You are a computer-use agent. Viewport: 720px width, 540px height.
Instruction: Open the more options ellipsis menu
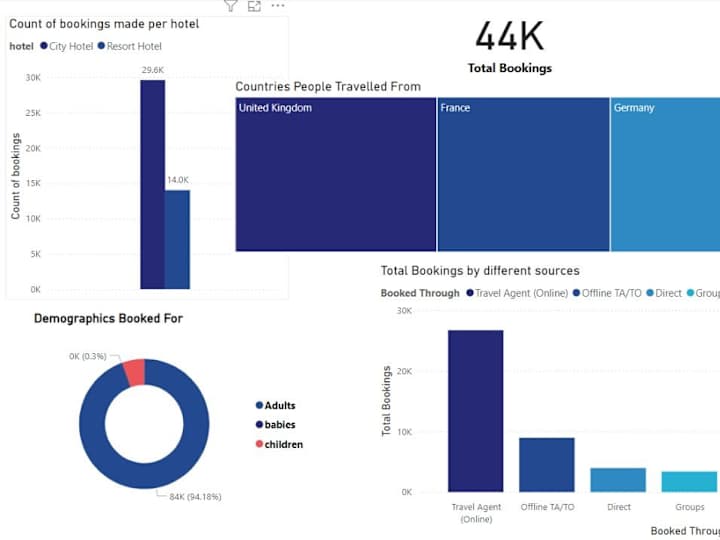tap(278, 6)
